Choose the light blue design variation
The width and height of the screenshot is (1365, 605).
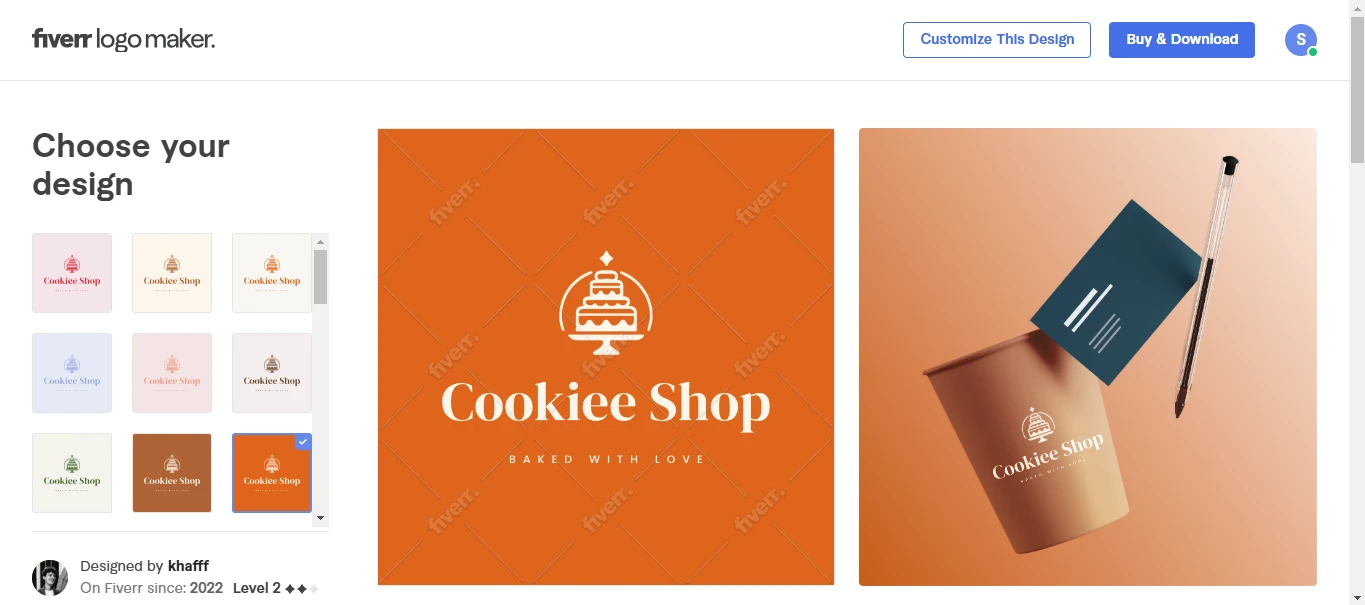tap(72, 373)
